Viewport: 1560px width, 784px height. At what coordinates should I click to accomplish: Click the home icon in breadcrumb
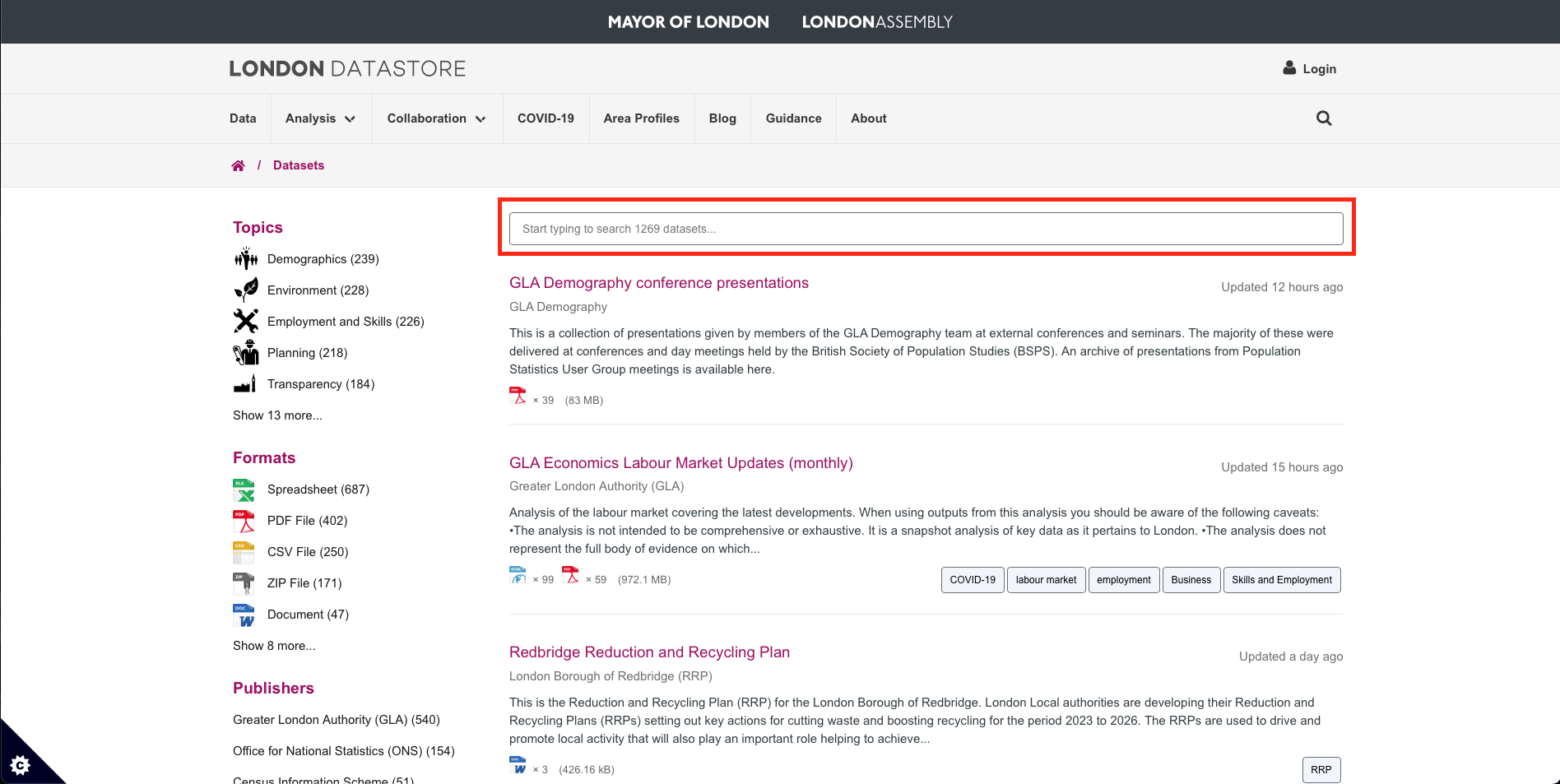click(238, 165)
